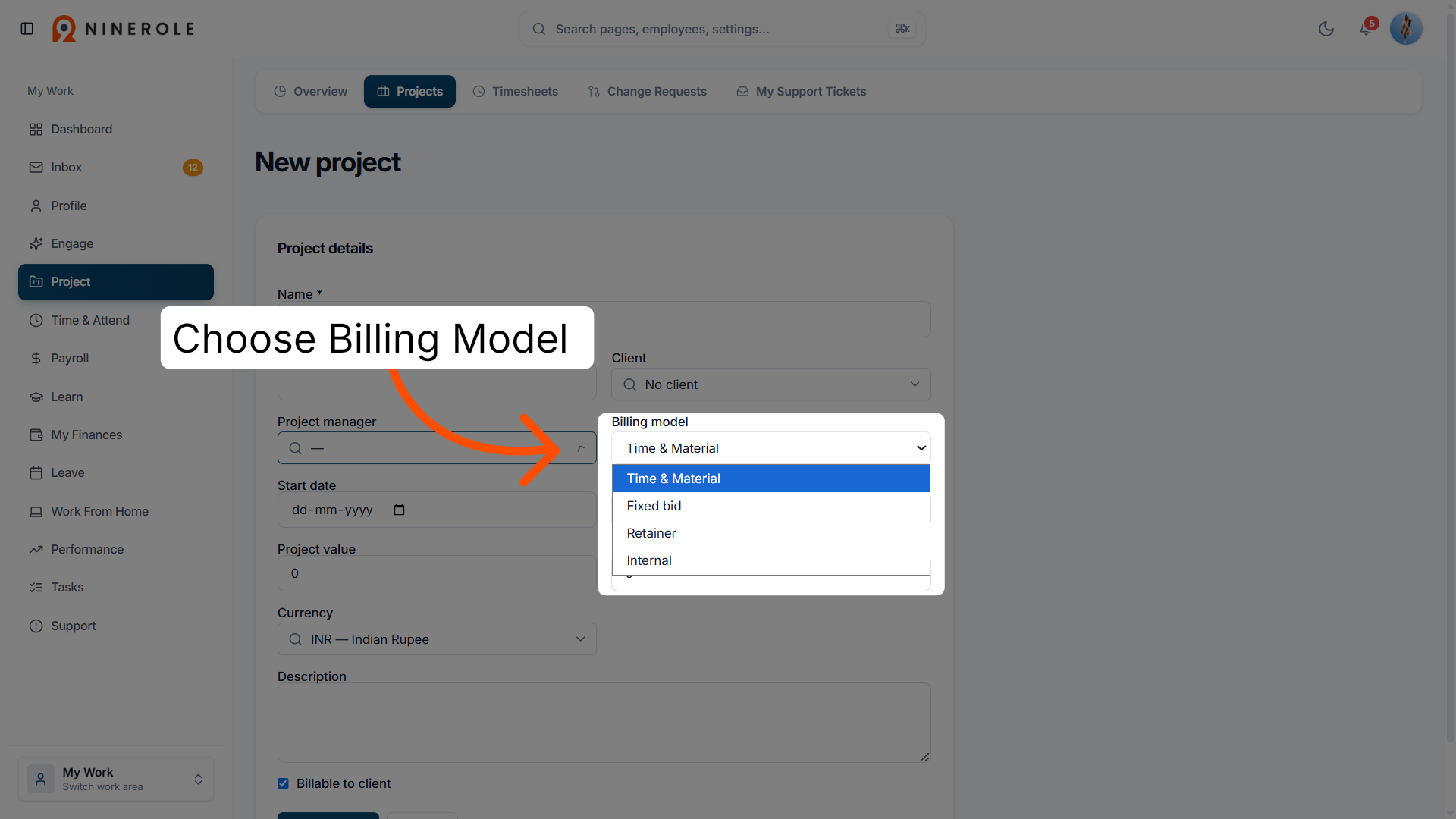This screenshot has height=819, width=1456.
Task: Open Time & Attend section
Action: 89,320
